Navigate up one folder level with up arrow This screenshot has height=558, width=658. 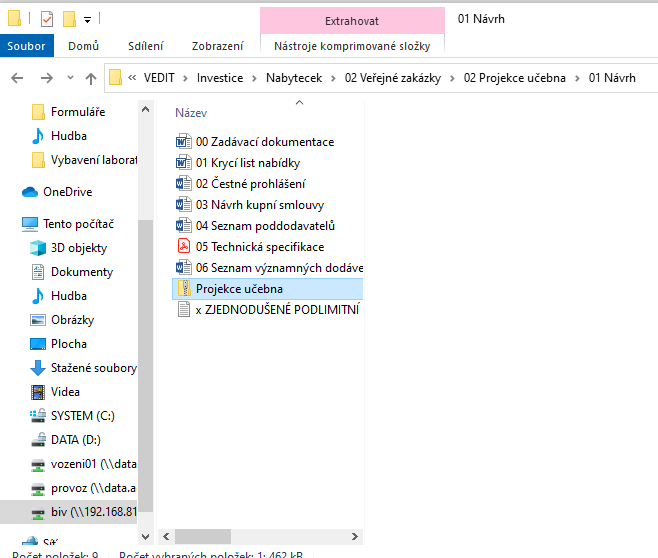tap(90, 78)
